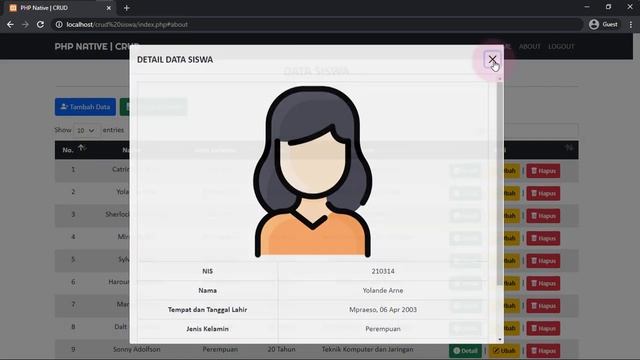Select birth info Mpraeso, 06 Apr 2003

(x=383, y=310)
